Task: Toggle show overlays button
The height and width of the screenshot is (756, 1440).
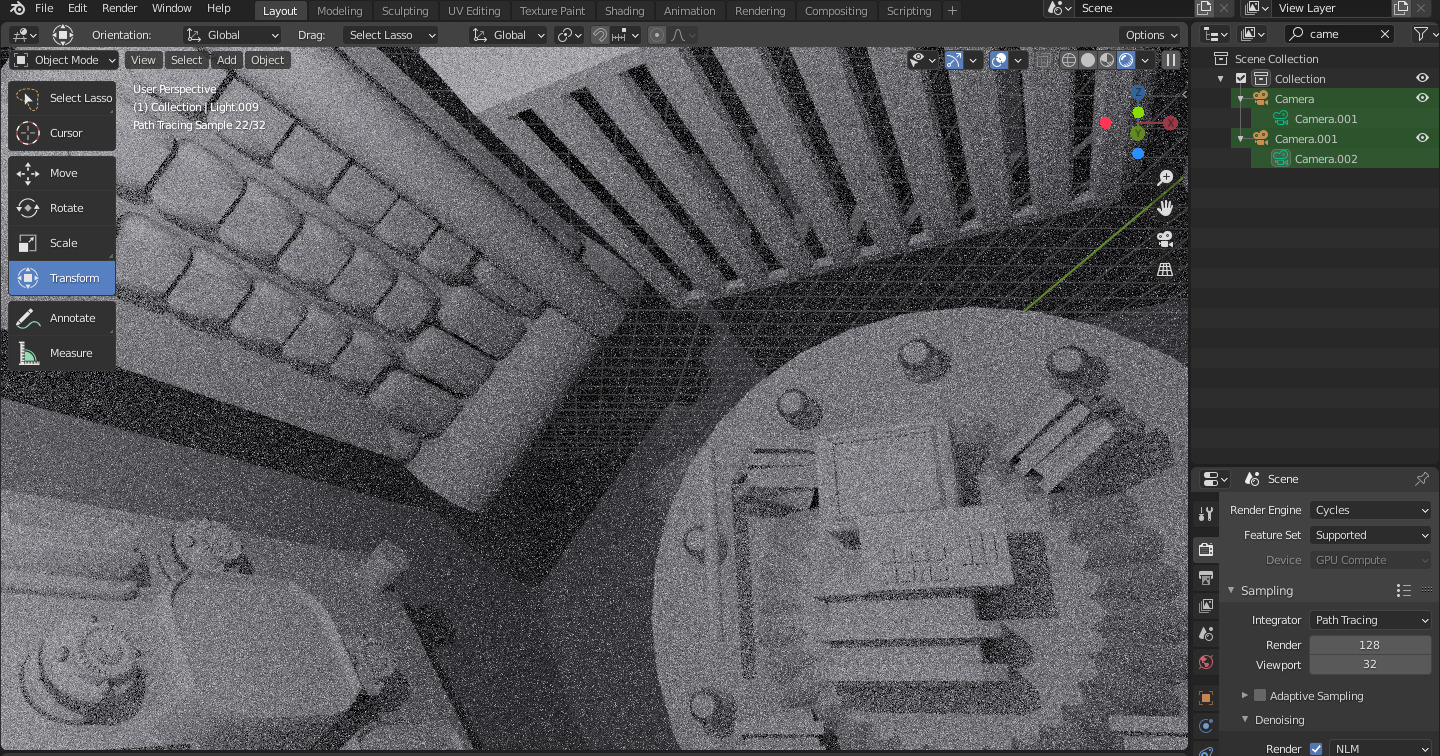Action: click(x=999, y=60)
